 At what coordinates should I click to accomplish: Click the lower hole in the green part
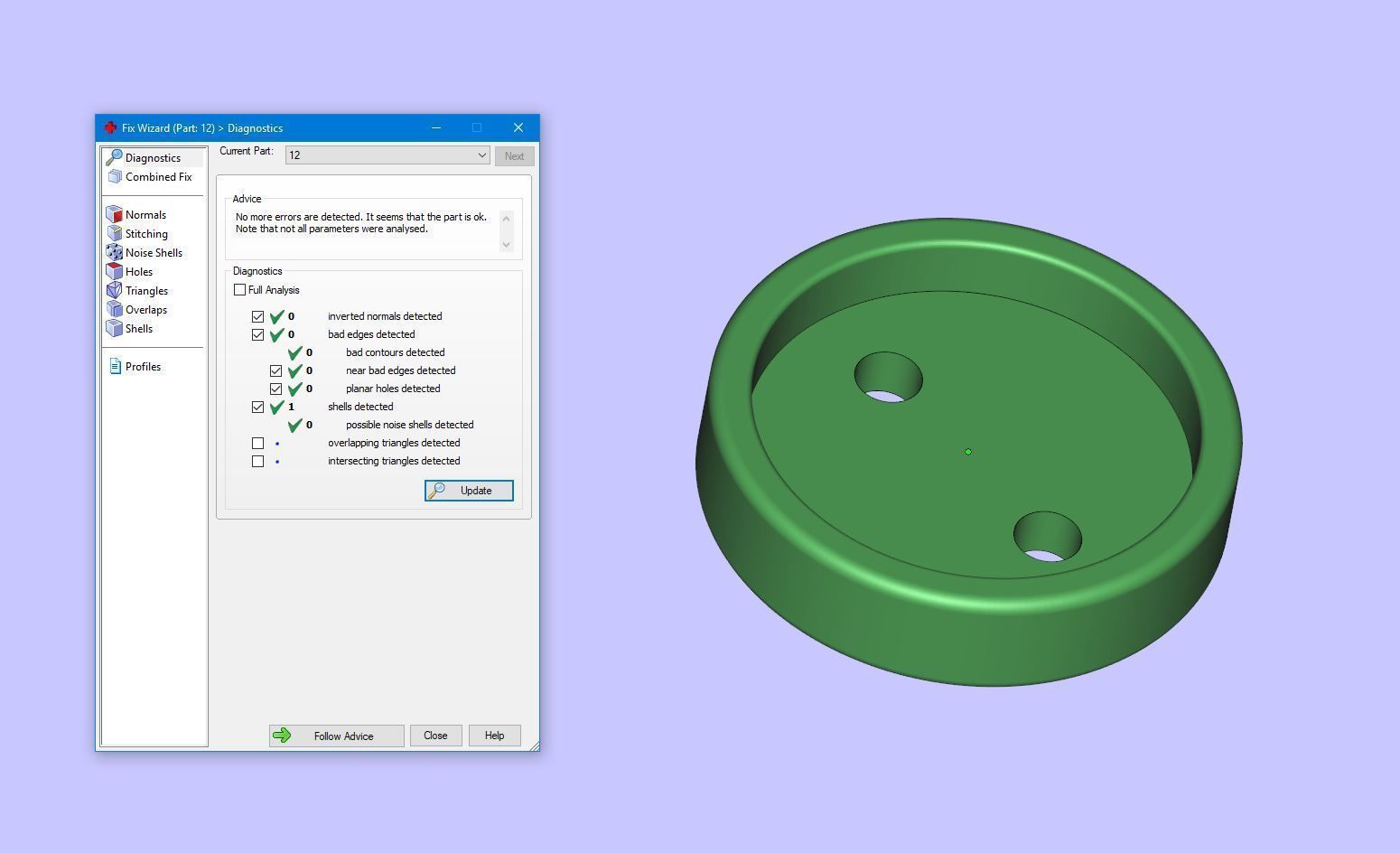(1048, 537)
